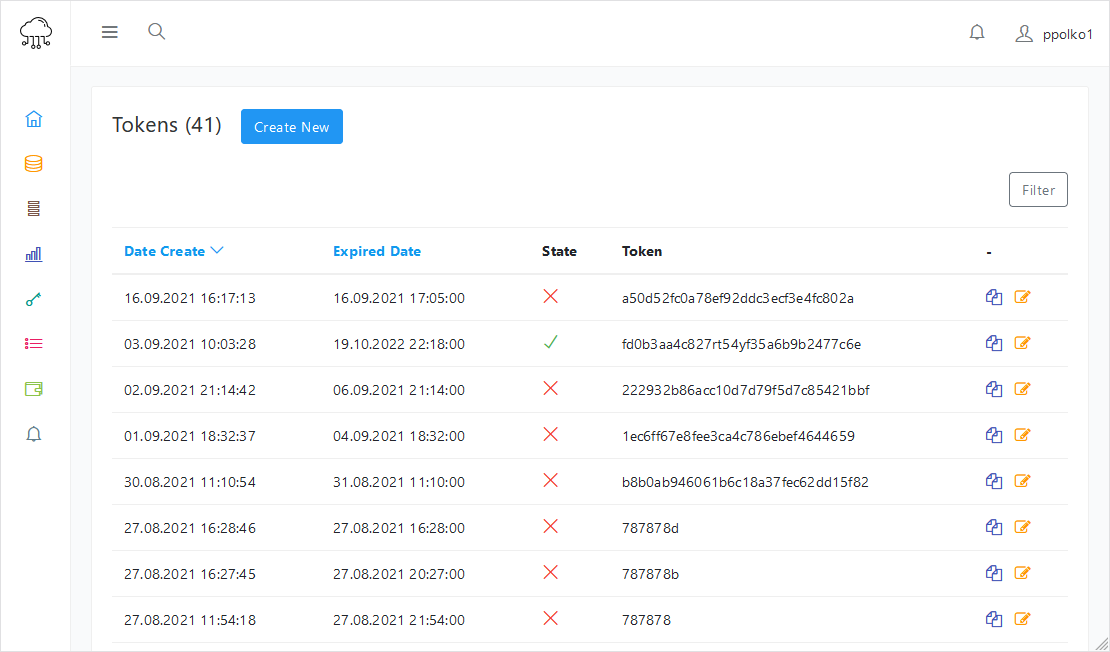
Task: Edit token 222932b86acc10d7d79f5d7c85421bbf
Action: [x=1022, y=389]
